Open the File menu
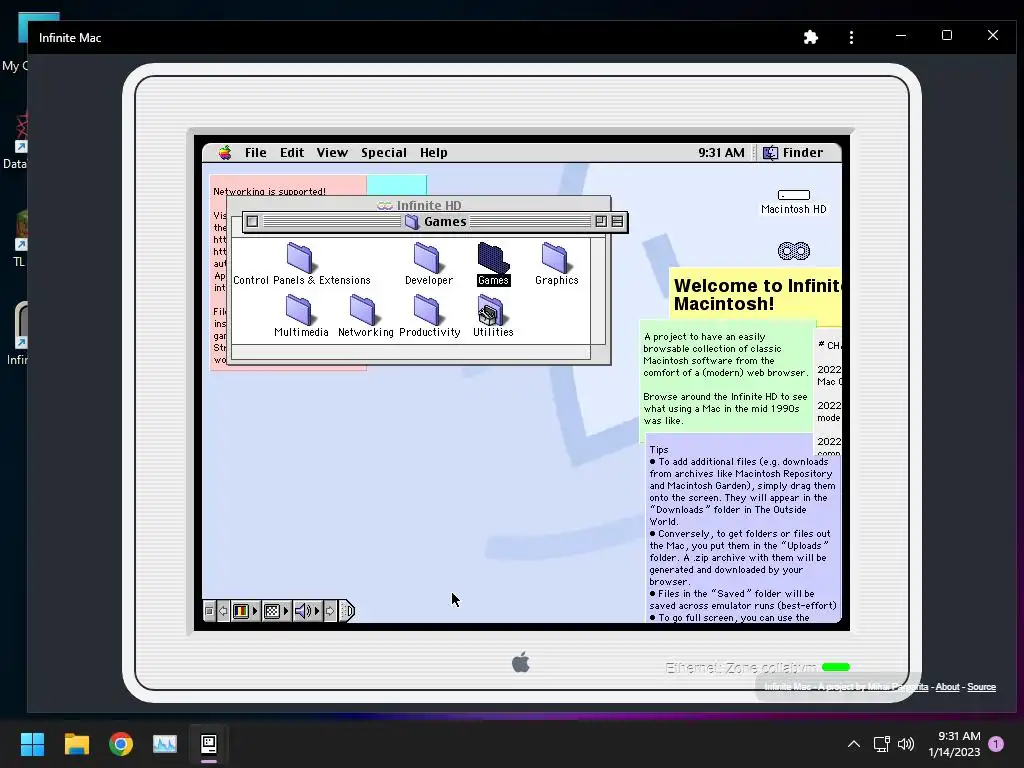 (x=255, y=153)
